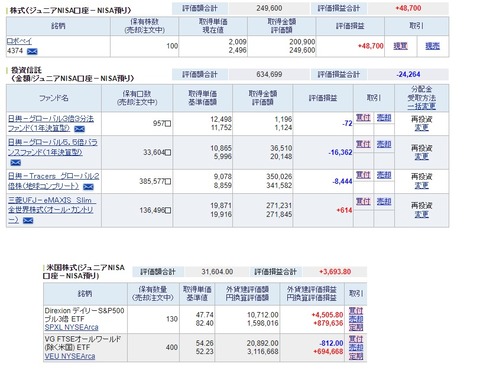Open the mail icon for eMAXIS Slim 全世界株式
Viewport: 480px width, 380px height.
[28, 221]
